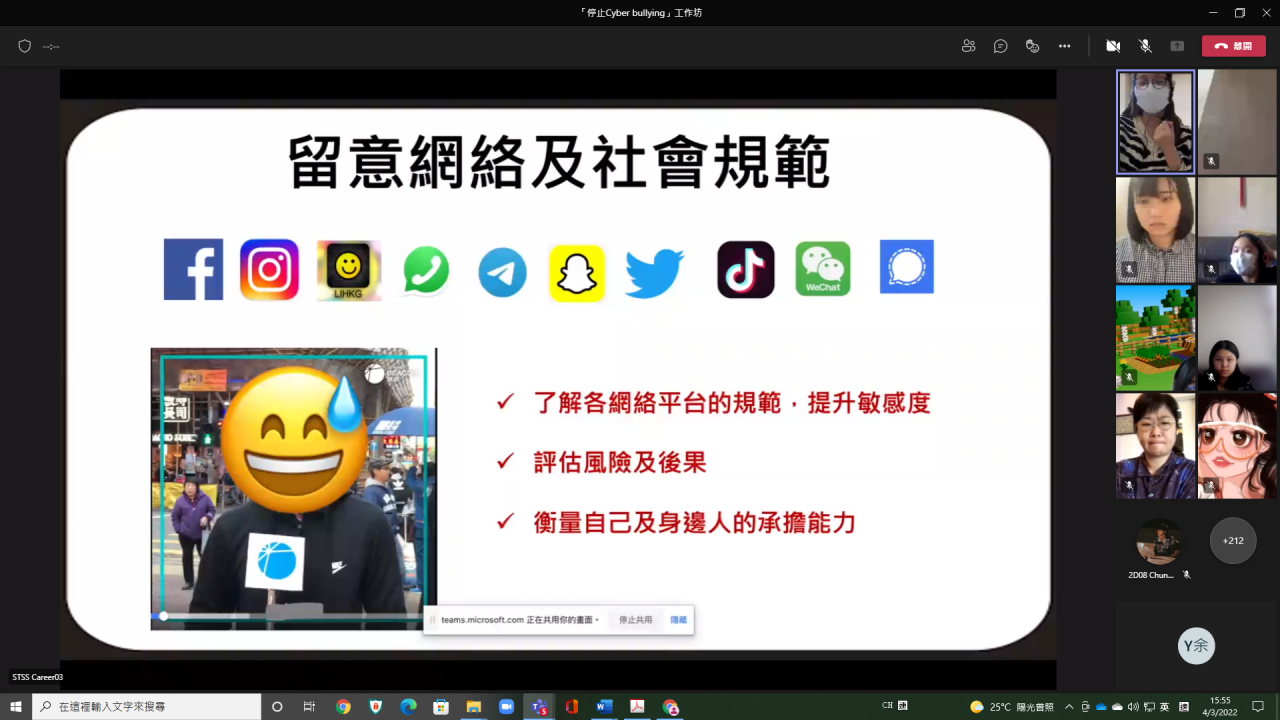
Task: Click the TikTok logo on the slide
Action: click(746, 270)
